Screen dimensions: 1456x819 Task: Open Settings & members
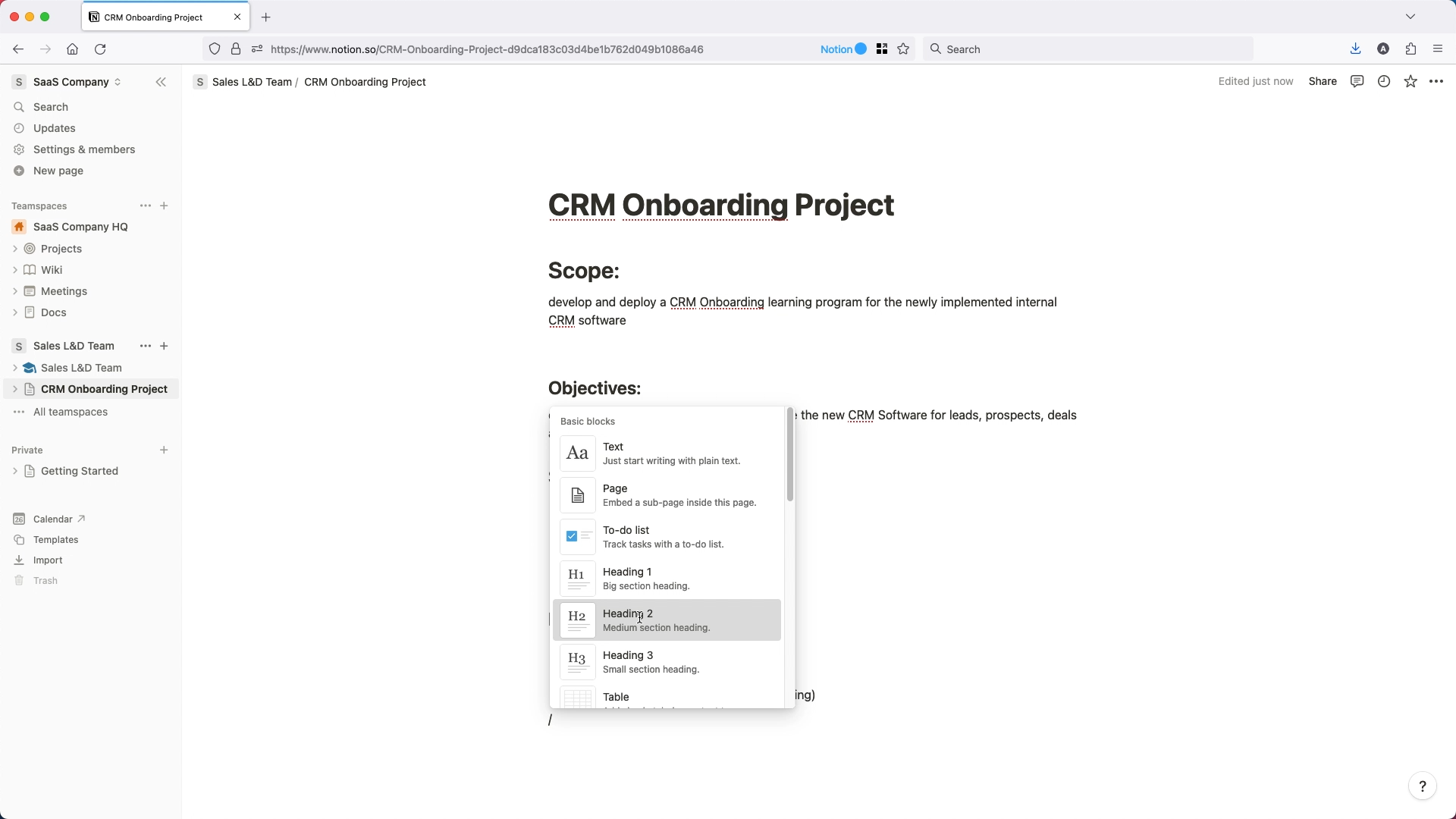click(83, 149)
